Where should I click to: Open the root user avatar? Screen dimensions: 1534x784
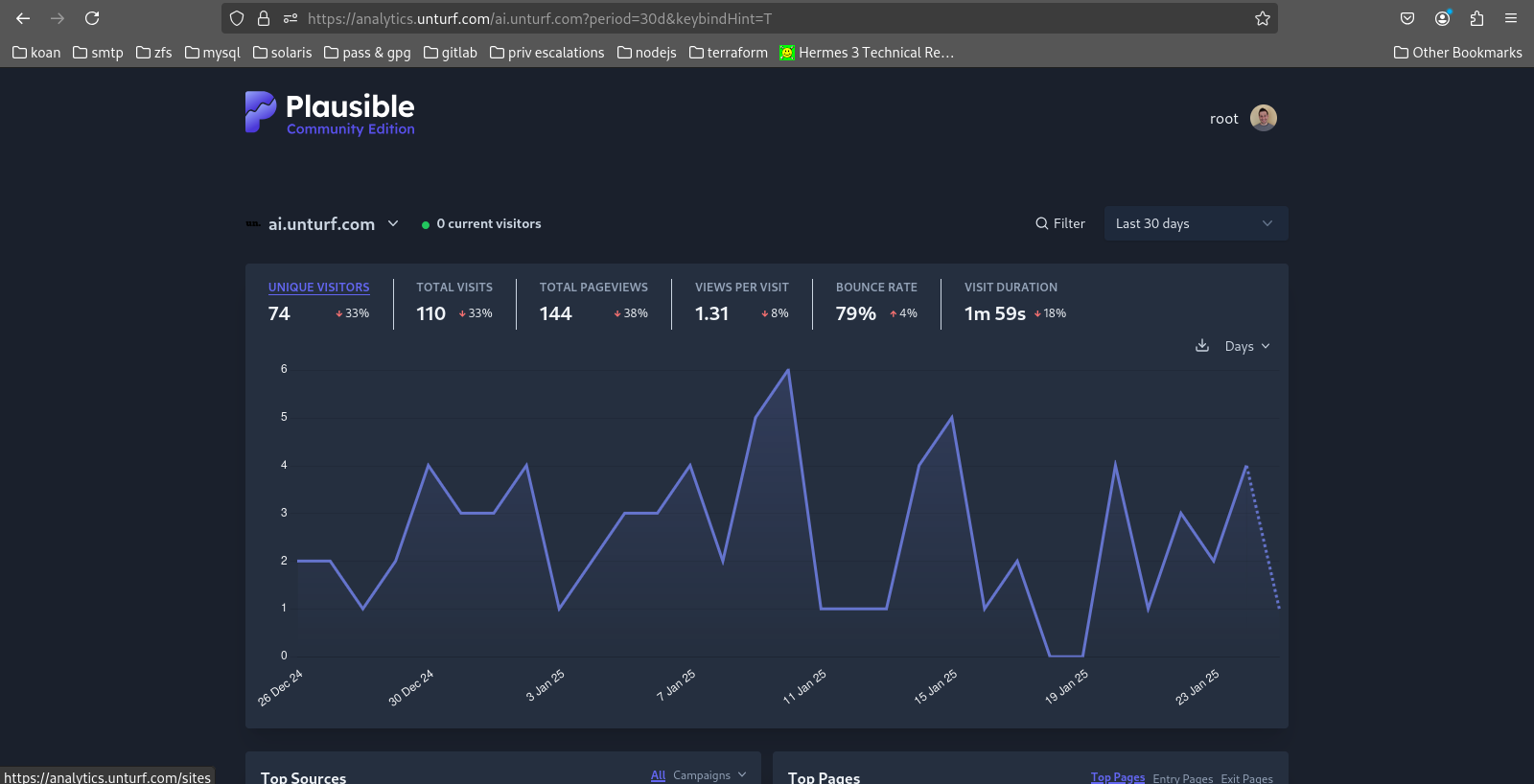1264,118
